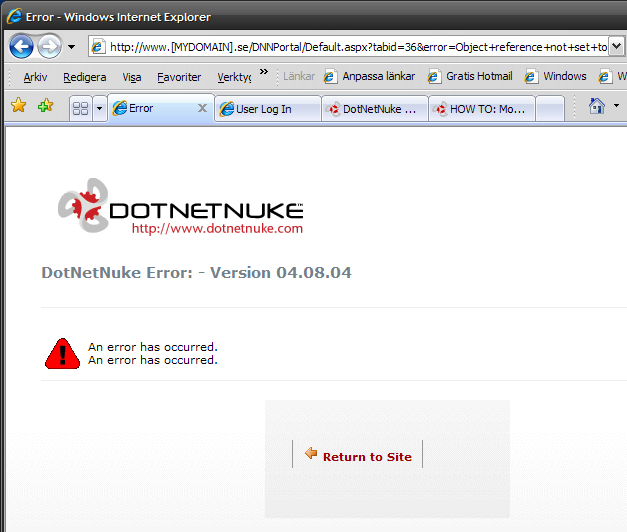627x532 pixels.
Task: Click the IE icon beside Anpassa länkar
Action: 330,76
